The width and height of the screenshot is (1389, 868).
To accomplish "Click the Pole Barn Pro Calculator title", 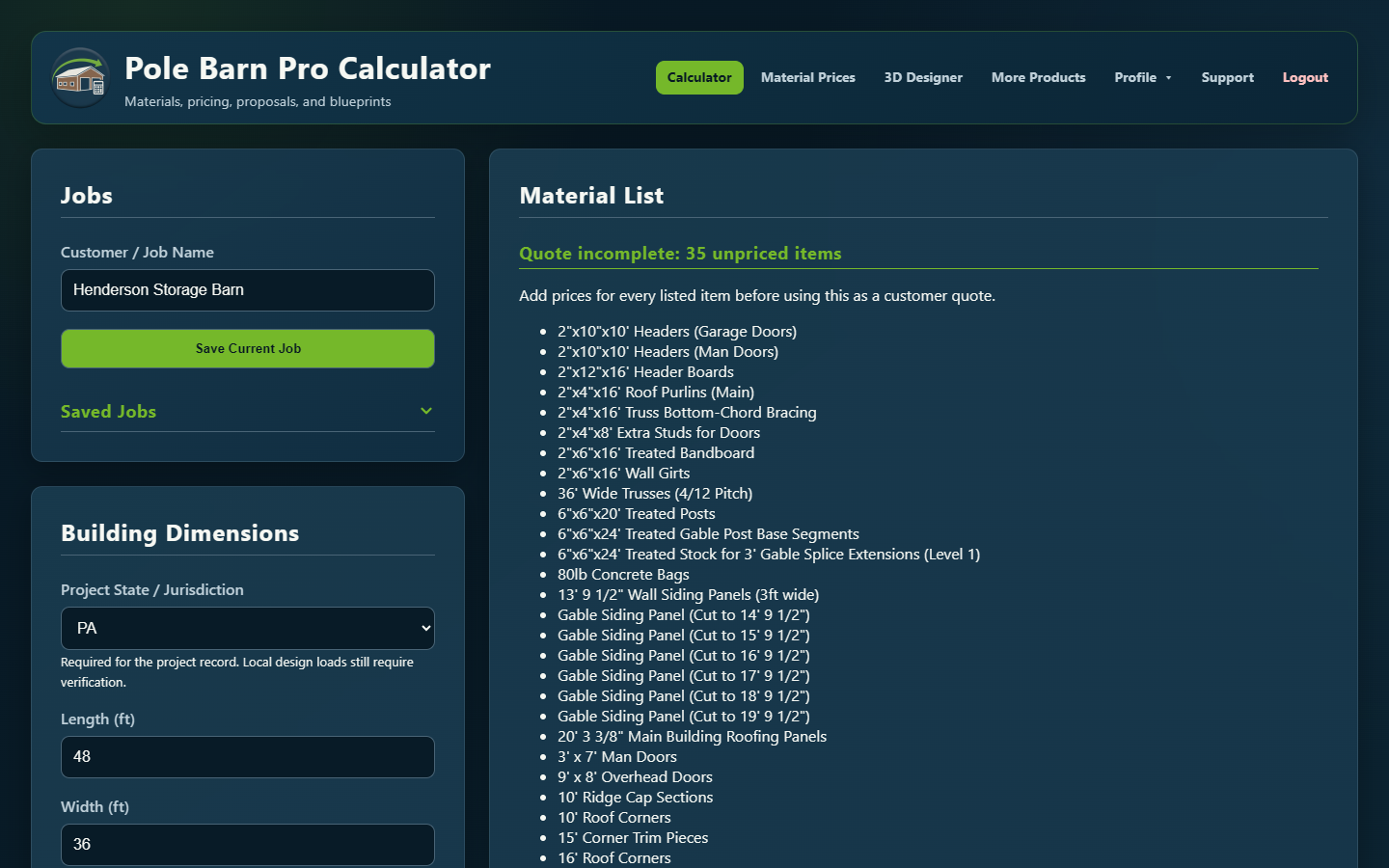I will click(308, 68).
